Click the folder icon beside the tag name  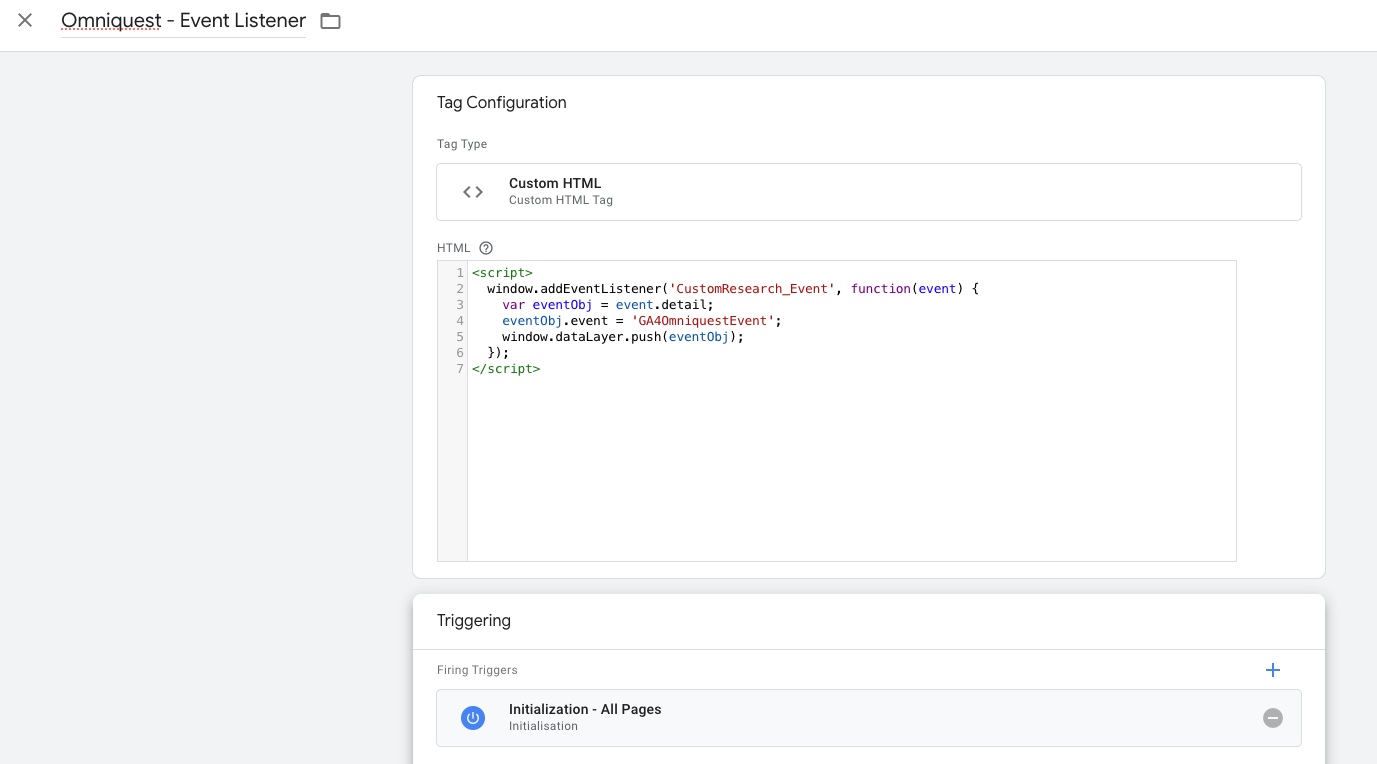331,21
